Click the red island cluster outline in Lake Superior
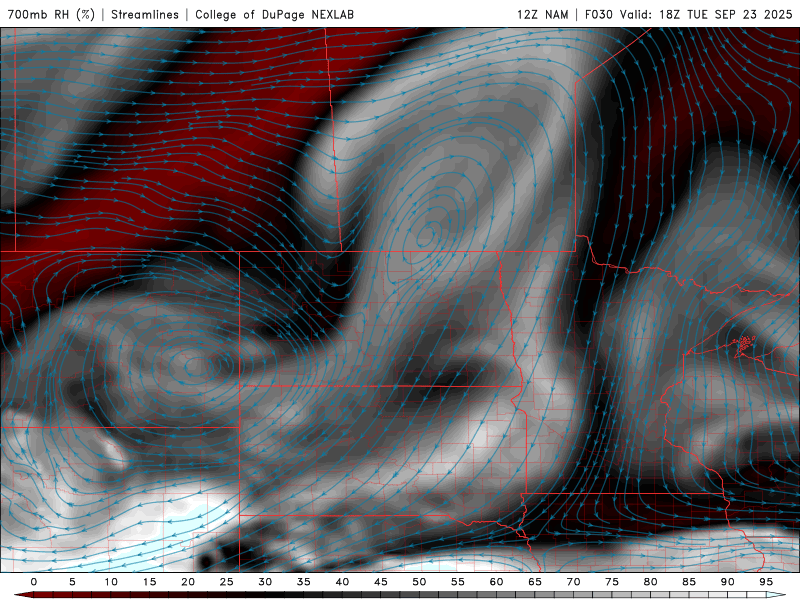The width and height of the screenshot is (800, 600). (745, 343)
